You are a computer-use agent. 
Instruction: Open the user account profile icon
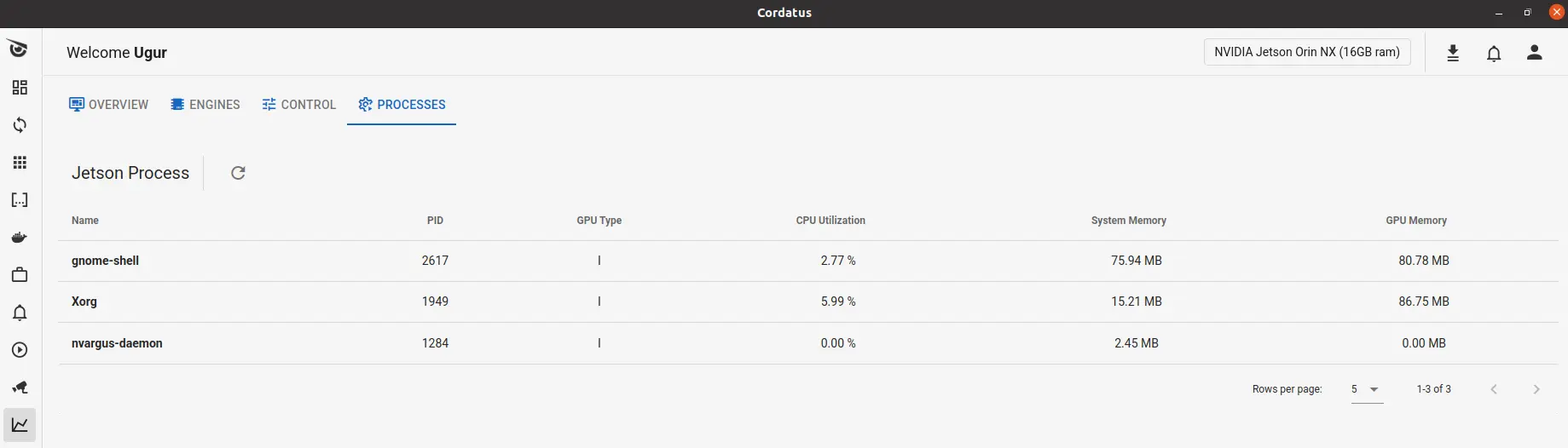[x=1534, y=53]
